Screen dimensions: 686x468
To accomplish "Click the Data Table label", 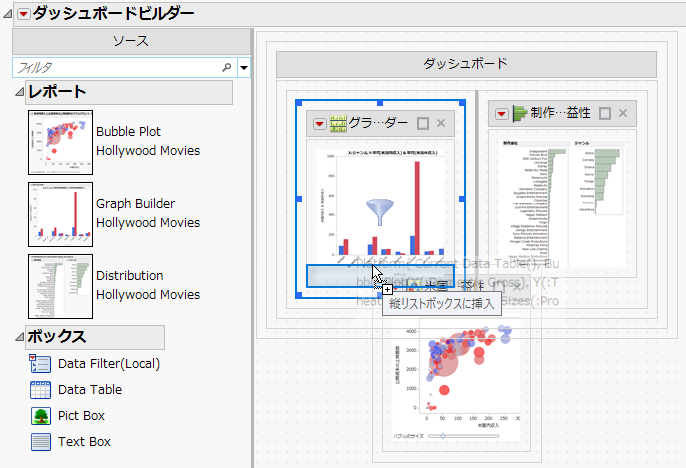I will [x=90, y=390].
